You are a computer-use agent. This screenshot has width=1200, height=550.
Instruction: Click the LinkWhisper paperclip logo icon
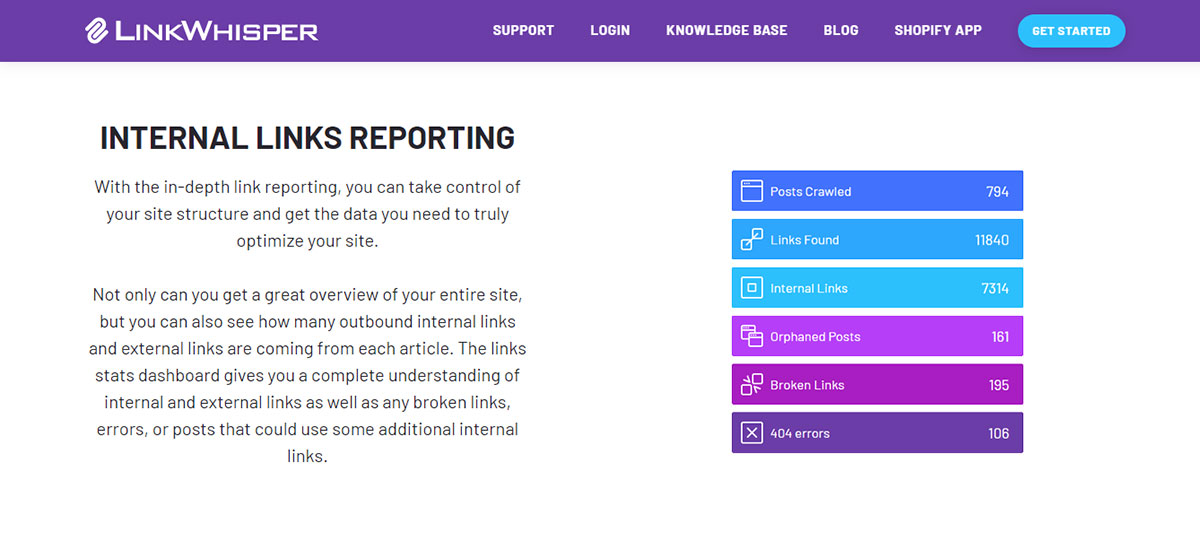[x=97, y=31]
